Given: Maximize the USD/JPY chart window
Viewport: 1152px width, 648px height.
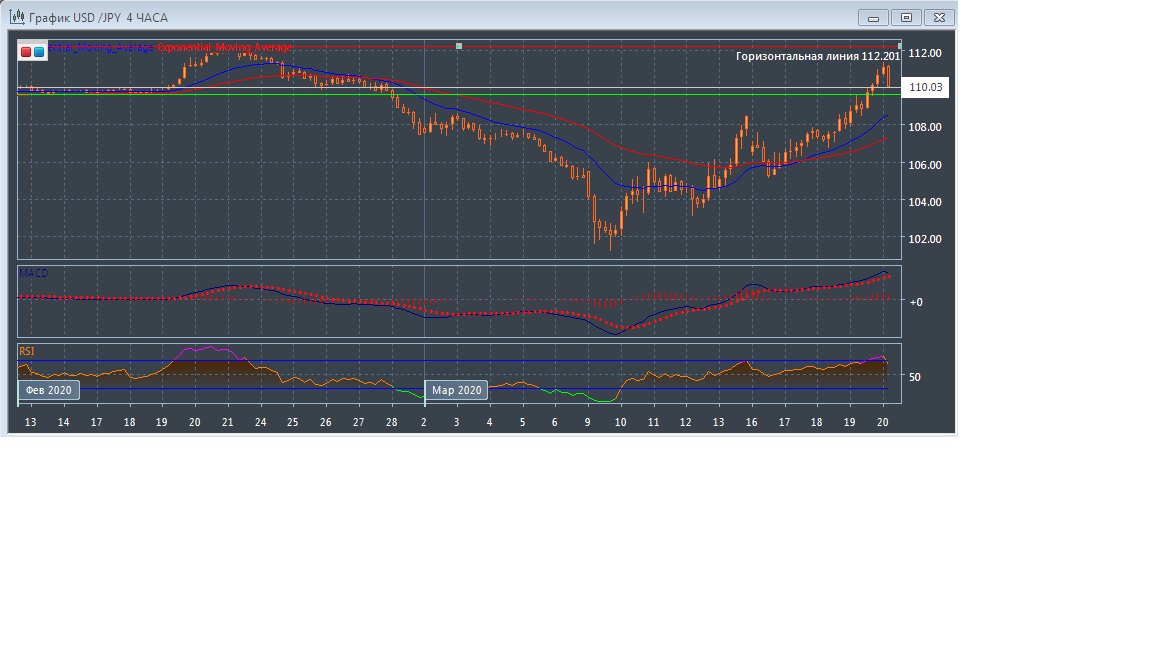Looking at the screenshot, I should (x=906, y=17).
